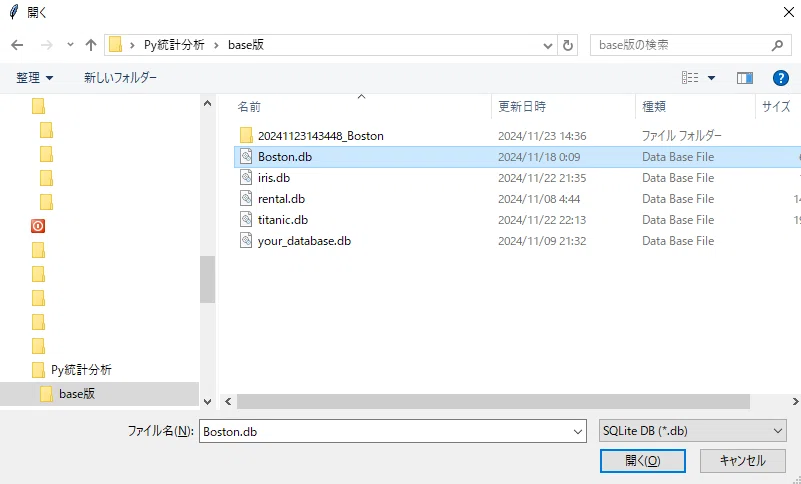801x484 pixels.
Task: Click the horizontal scrollbar thumb of file list
Action: pyautogui.click(x=493, y=401)
